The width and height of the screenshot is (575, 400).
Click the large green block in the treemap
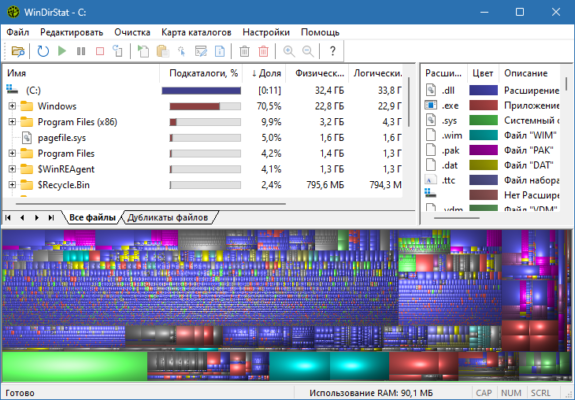[75, 366]
